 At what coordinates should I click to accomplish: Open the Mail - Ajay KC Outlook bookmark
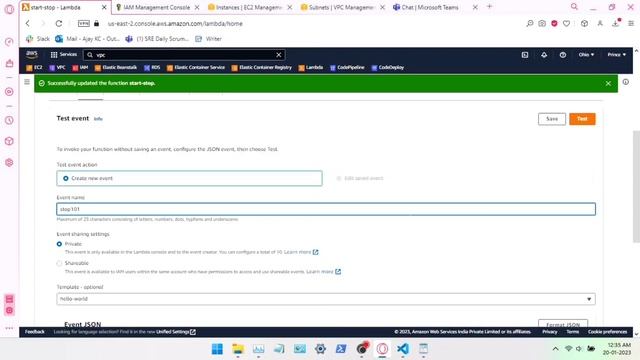pos(87,39)
